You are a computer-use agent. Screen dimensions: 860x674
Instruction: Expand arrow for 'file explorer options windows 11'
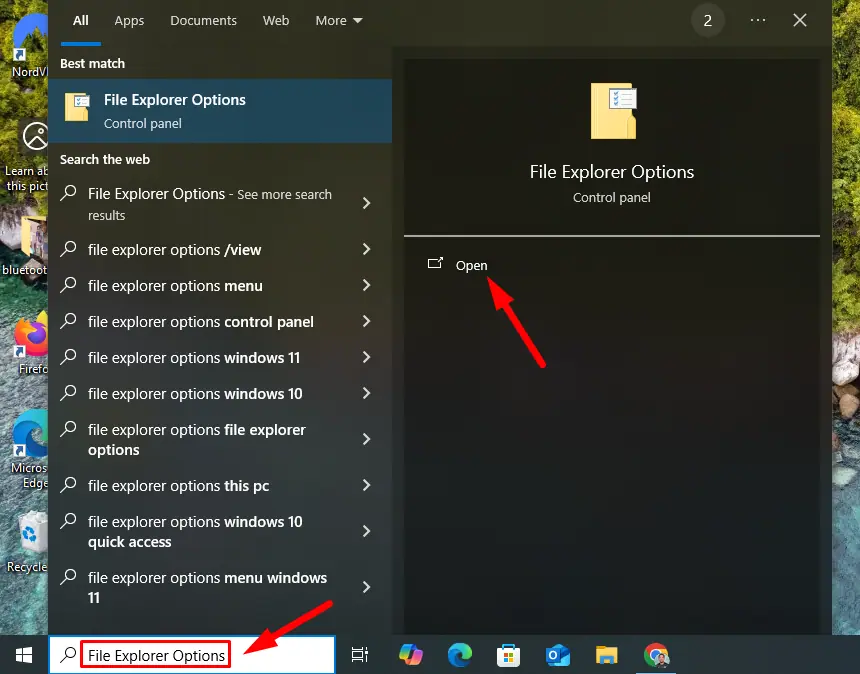coord(366,358)
